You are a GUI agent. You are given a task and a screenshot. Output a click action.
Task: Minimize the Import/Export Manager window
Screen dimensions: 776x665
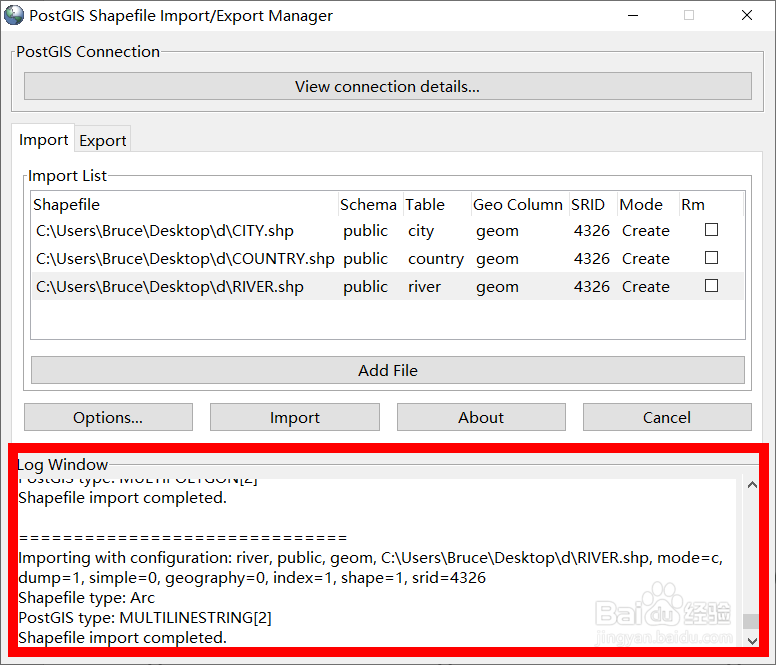(x=630, y=16)
